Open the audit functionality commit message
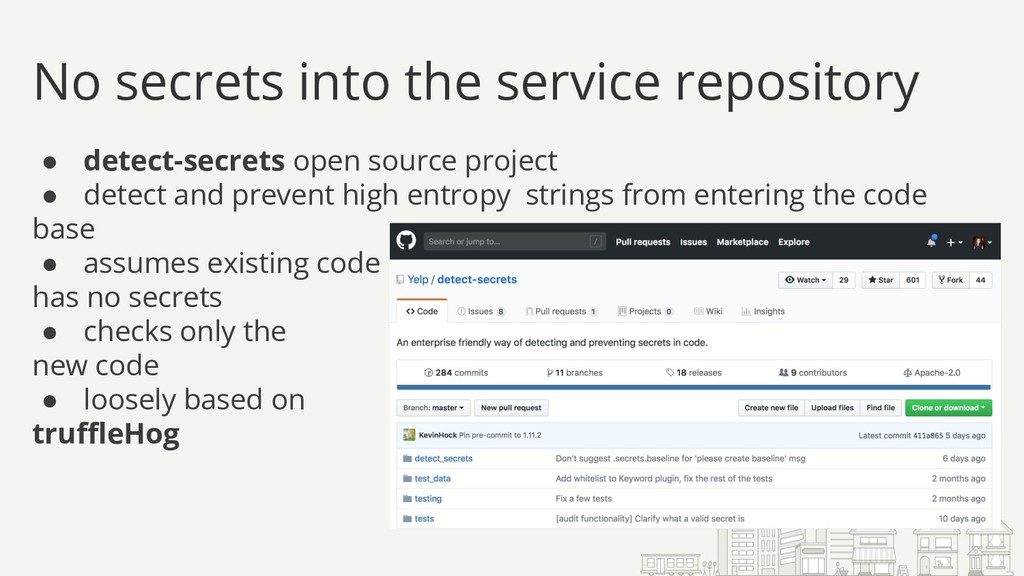1024x576 pixels. point(650,519)
